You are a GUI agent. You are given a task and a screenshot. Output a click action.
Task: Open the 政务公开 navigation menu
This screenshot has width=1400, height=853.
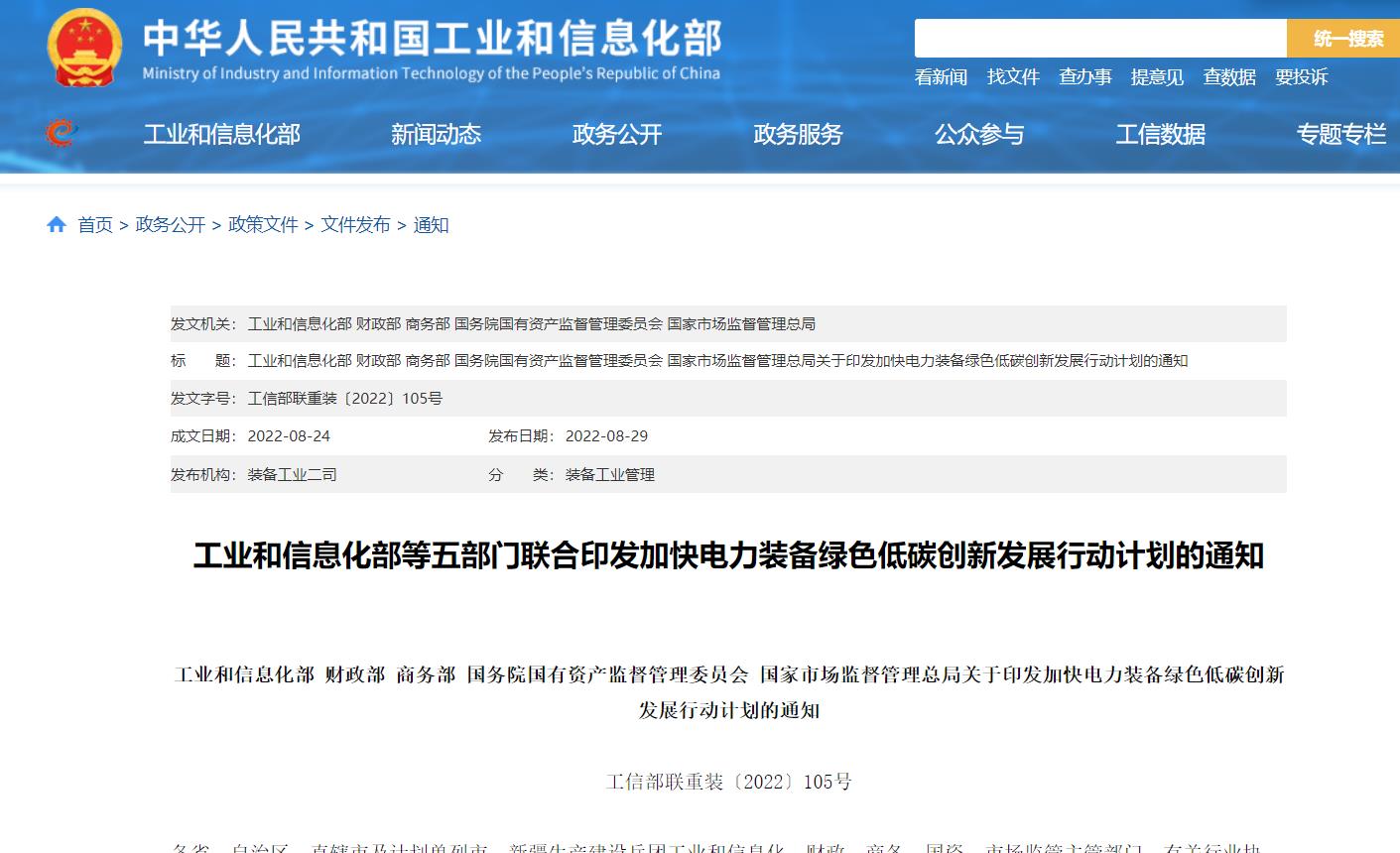click(x=616, y=135)
